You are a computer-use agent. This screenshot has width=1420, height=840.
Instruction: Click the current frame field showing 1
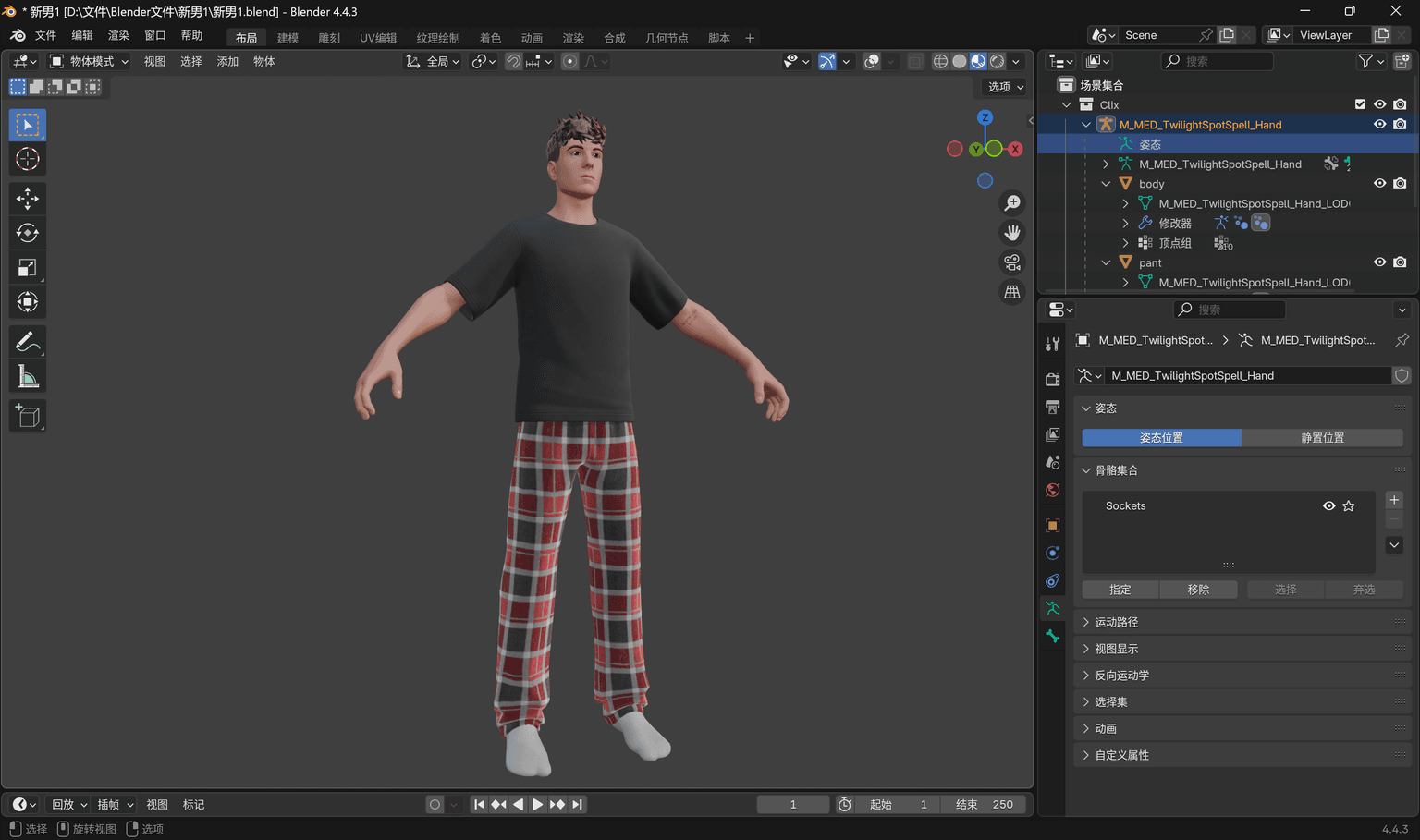(x=793, y=804)
